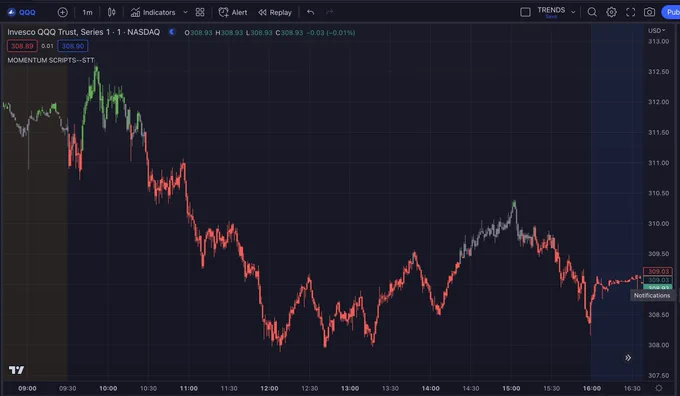
Task: Expand the TRENDS layout dropdown arrow
Action: tap(573, 12)
